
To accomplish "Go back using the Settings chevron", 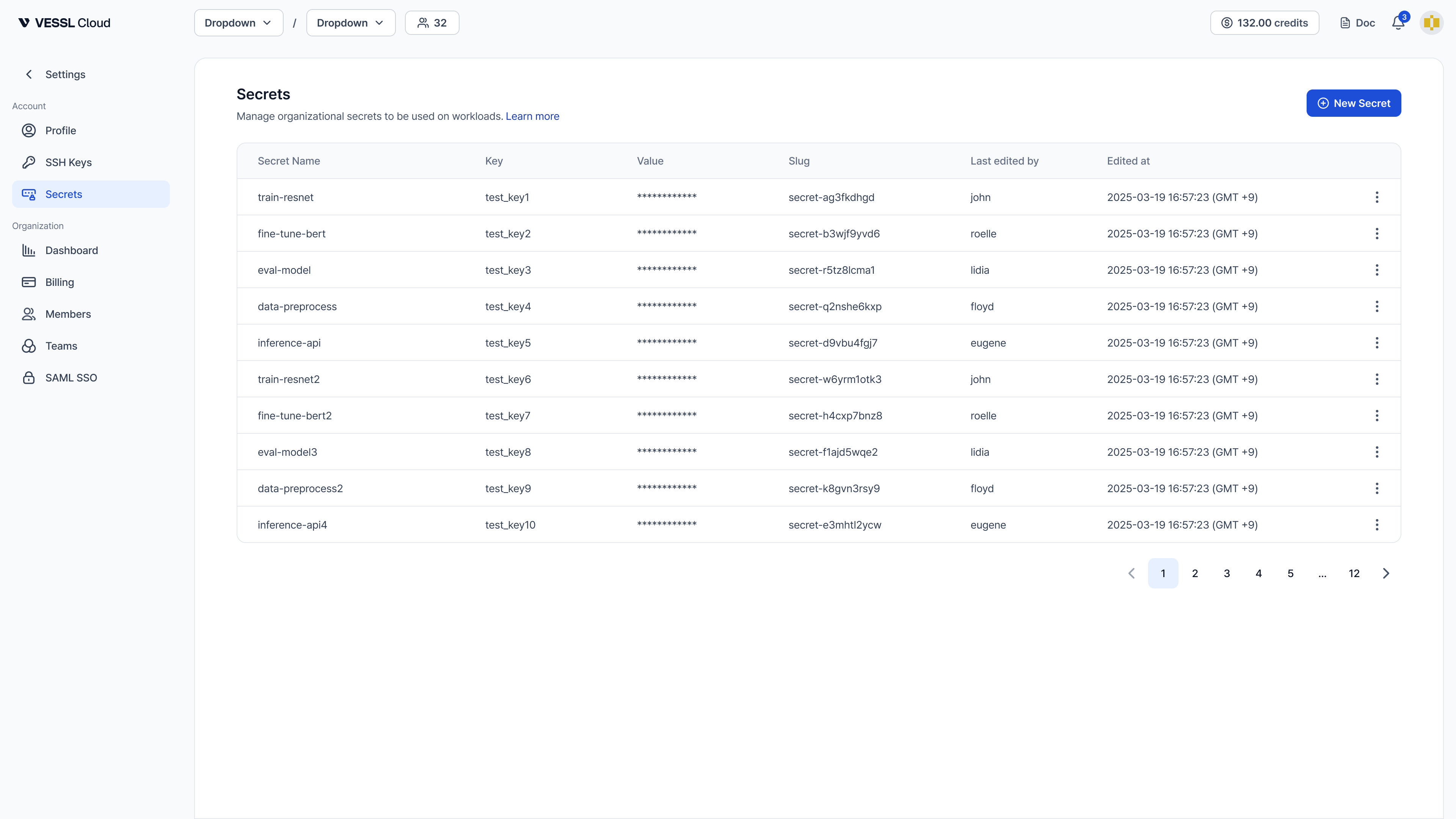I will 29,75.
